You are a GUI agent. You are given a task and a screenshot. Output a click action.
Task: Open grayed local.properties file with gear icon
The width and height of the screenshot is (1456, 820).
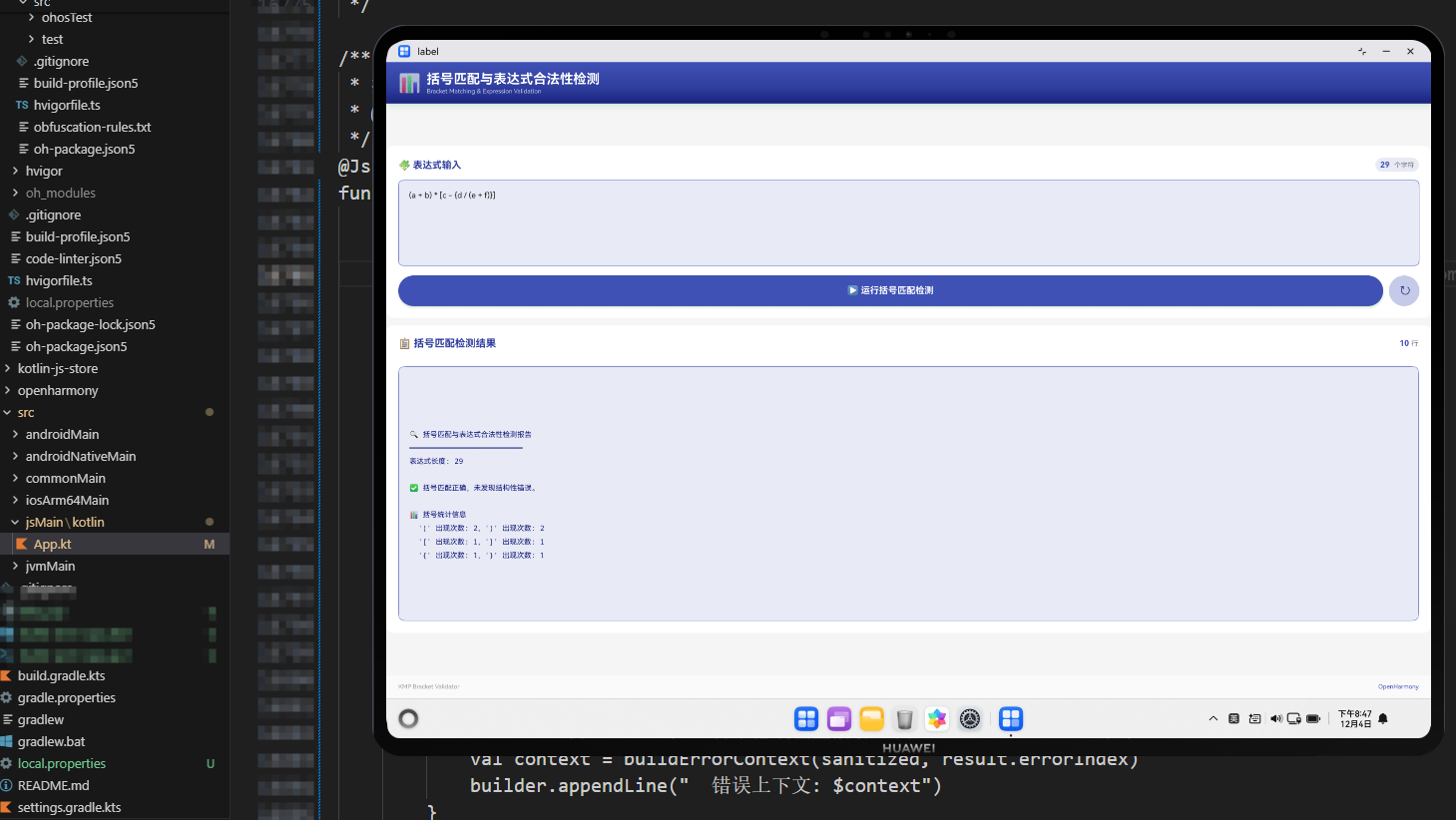pos(70,302)
